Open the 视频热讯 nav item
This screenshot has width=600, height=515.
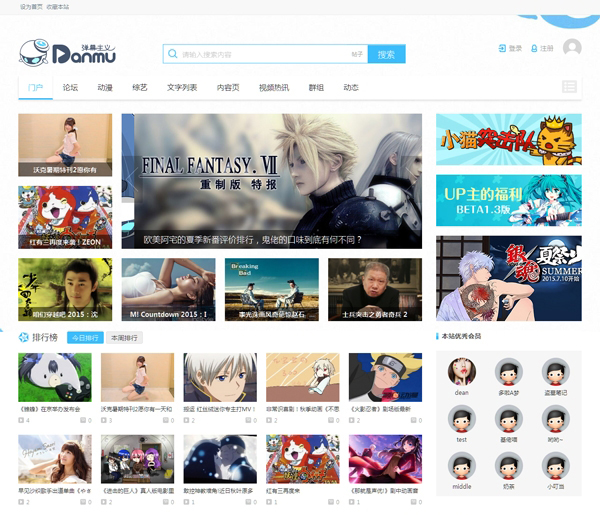pos(274,88)
